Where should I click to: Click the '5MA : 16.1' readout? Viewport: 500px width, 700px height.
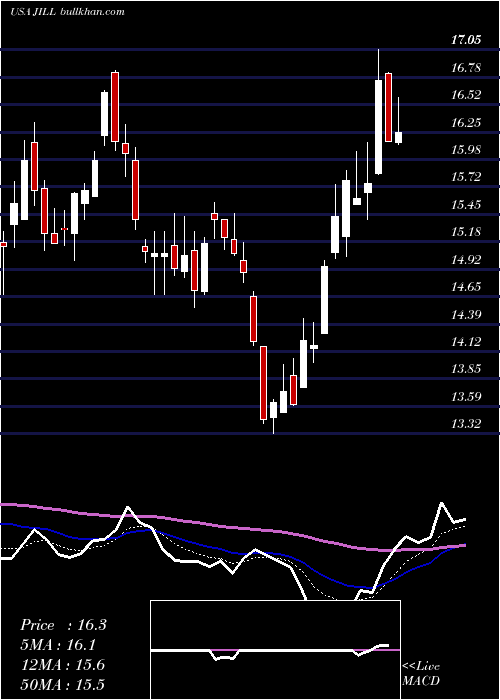[x=58, y=646]
